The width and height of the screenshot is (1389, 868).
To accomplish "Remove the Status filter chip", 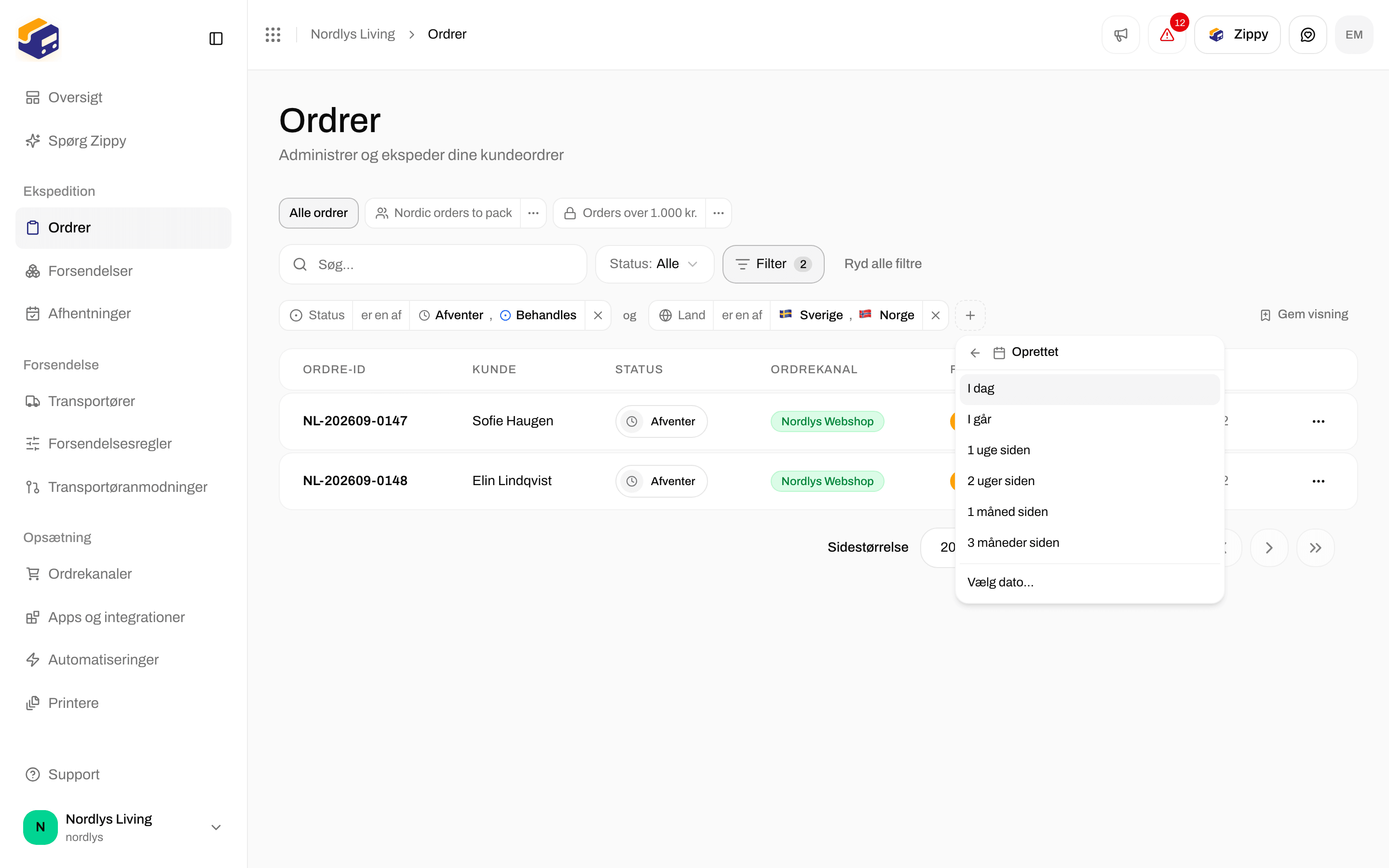I will [598, 315].
